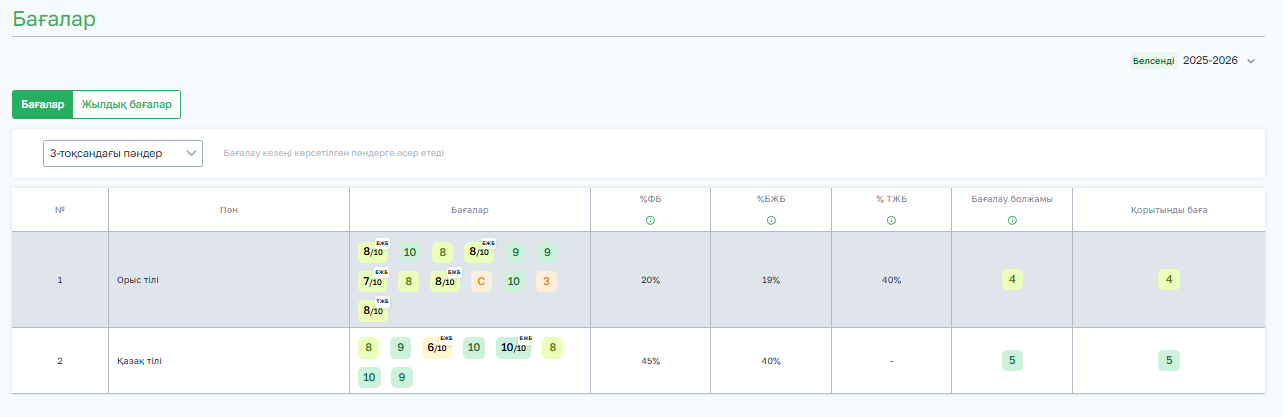Open the 10/10 БЖБ grade in Қазақ тілі
The image size is (1283, 417).
tap(514, 348)
